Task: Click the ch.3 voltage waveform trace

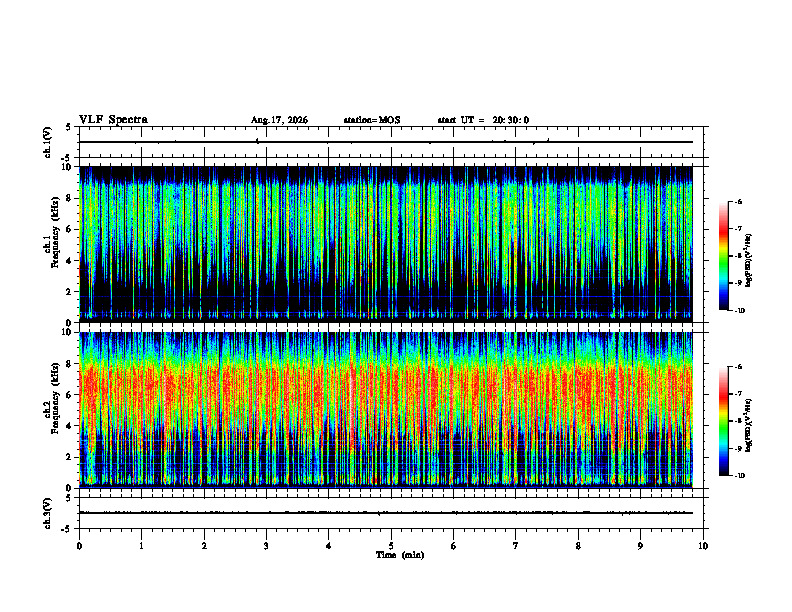Action: pos(386,513)
